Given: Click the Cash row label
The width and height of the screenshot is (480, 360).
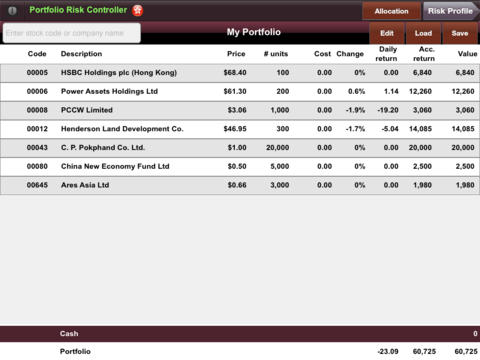Looking at the screenshot, I should (x=69, y=334).
